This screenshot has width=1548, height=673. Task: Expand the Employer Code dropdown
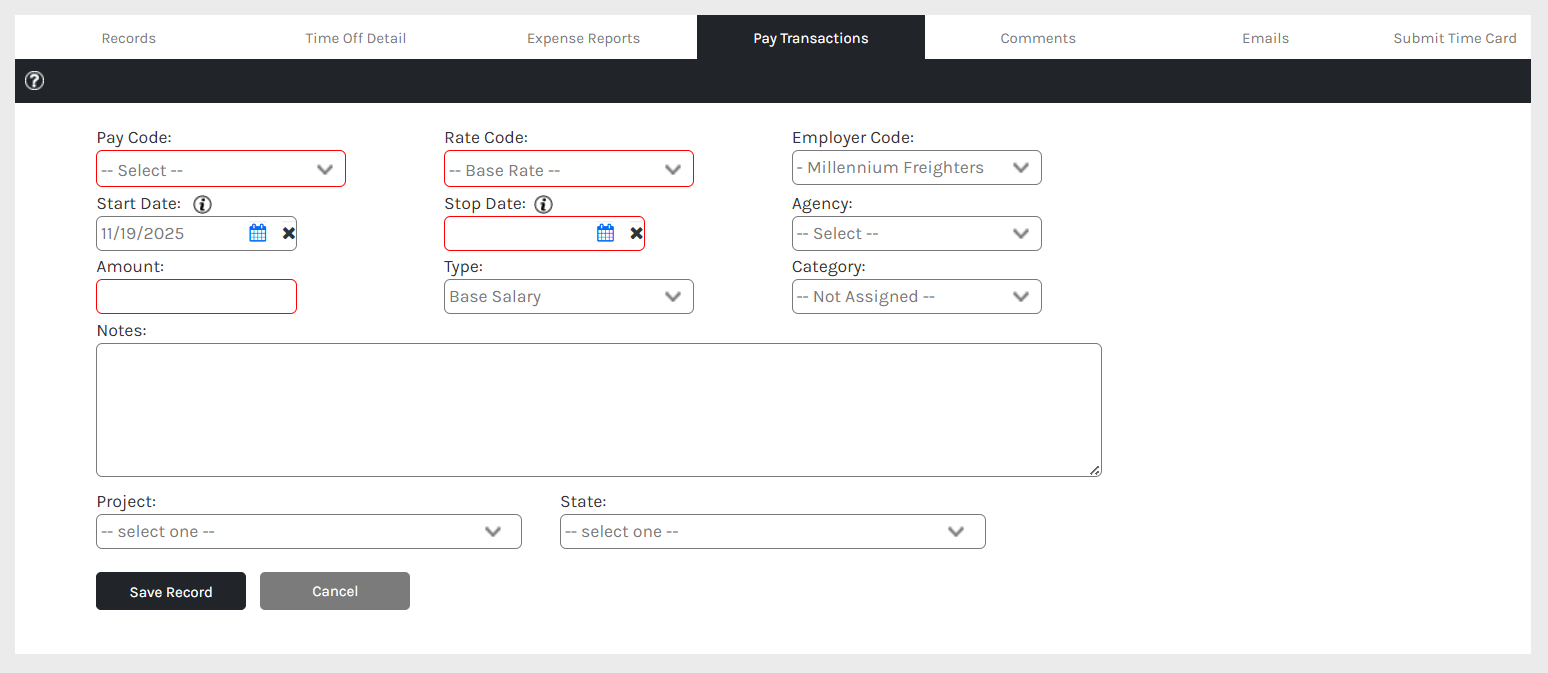coord(917,168)
